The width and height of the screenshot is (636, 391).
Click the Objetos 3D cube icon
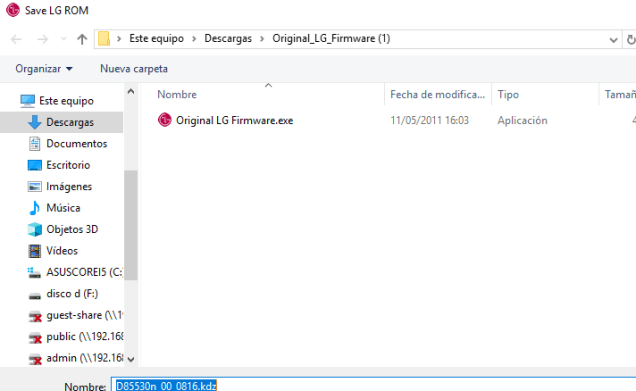[x=34, y=229]
